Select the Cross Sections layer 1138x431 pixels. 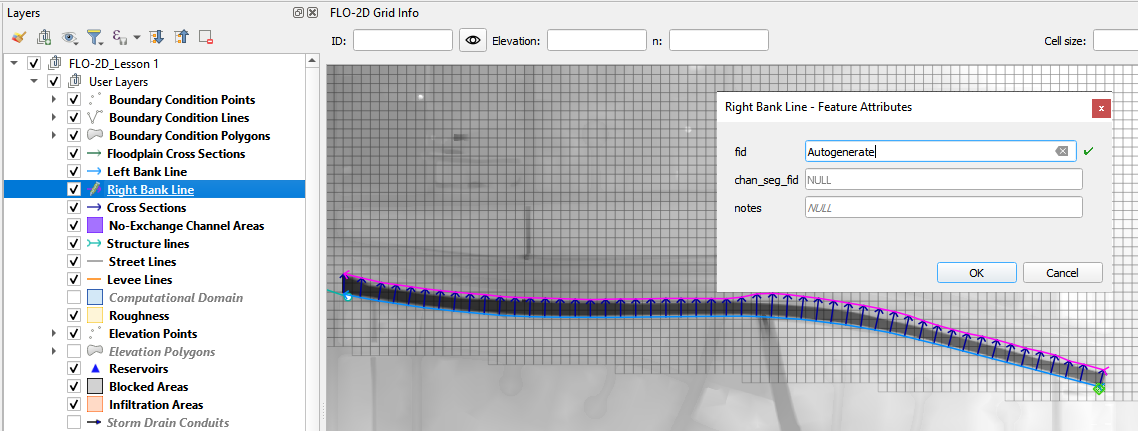coord(146,208)
